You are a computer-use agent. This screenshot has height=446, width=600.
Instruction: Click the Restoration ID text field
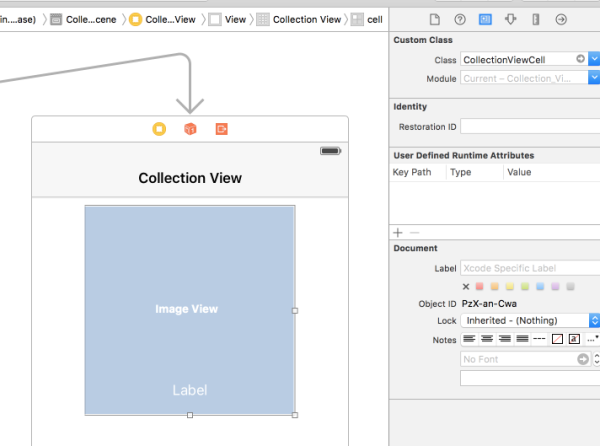pyautogui.click(x=528, y=127)
